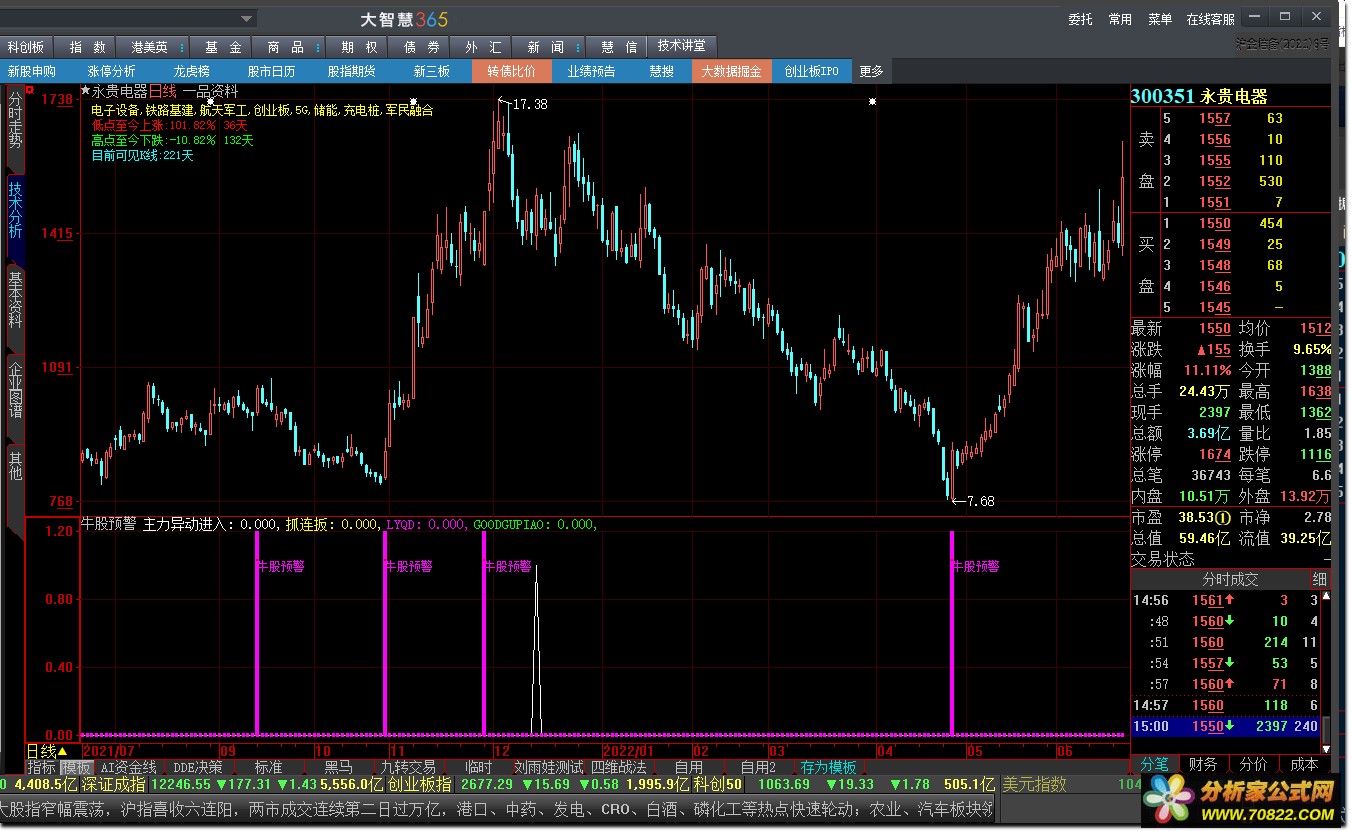Viewport: 1351px width, 831px height.
Task: Click the 创业板指 index in status bar
Action: [418, 784]
